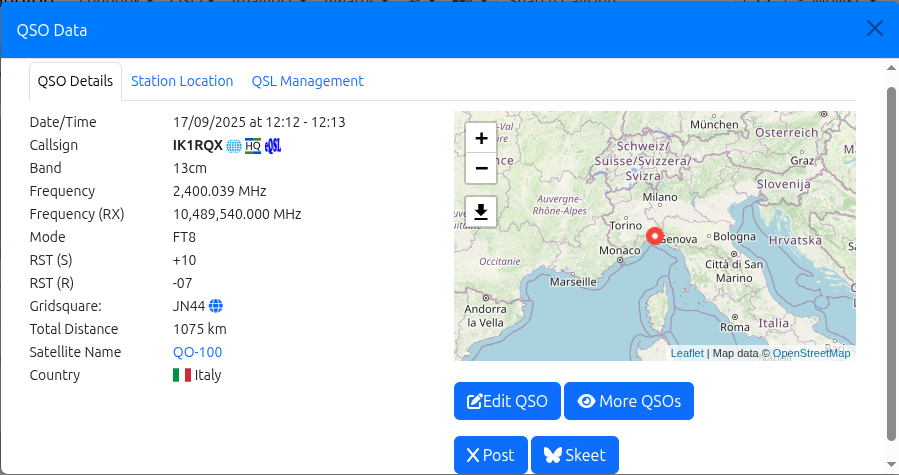Click the red location marker near Genova

pos(655,236)
